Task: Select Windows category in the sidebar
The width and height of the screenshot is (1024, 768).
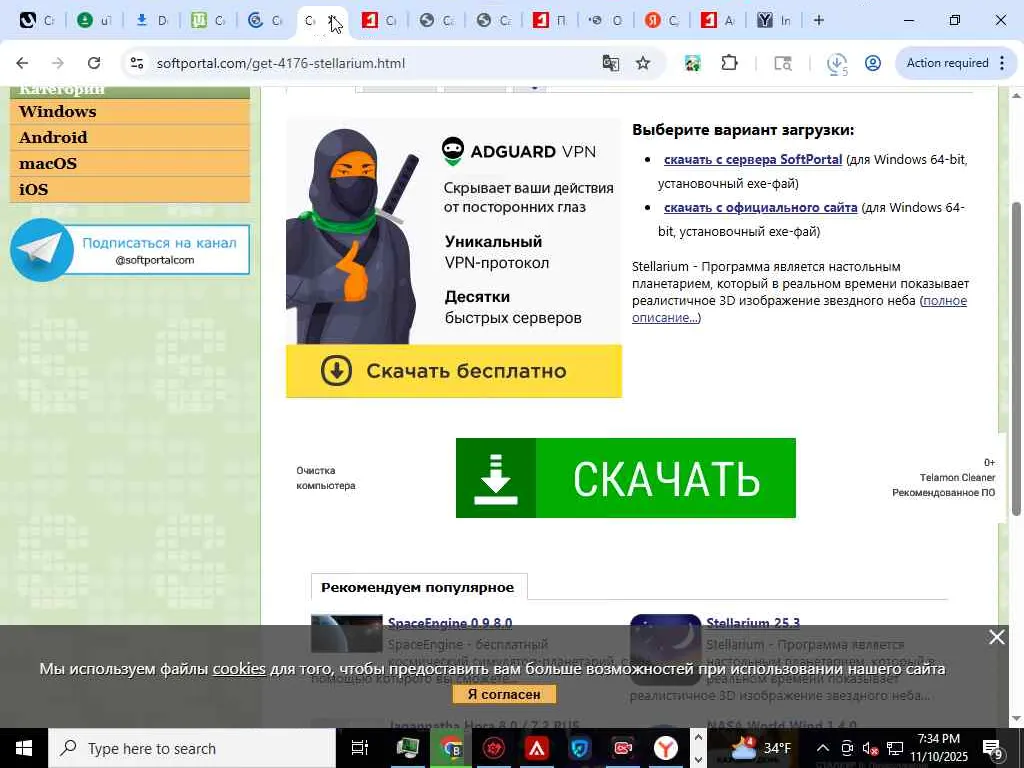Action: [x=129, y=112]
